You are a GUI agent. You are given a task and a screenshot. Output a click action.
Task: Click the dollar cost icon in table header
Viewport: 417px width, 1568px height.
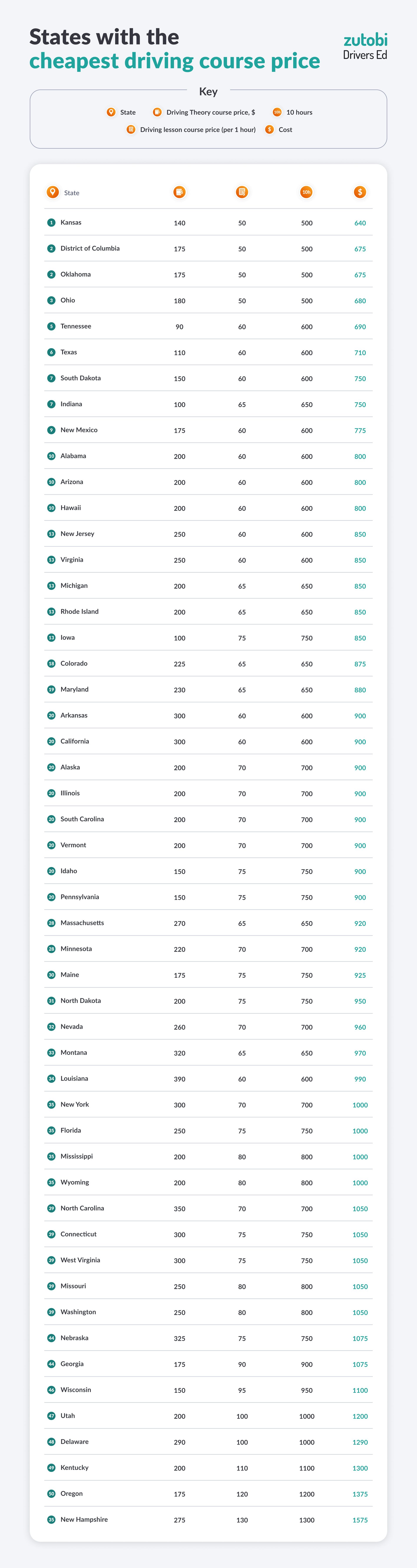pos(360,192)
